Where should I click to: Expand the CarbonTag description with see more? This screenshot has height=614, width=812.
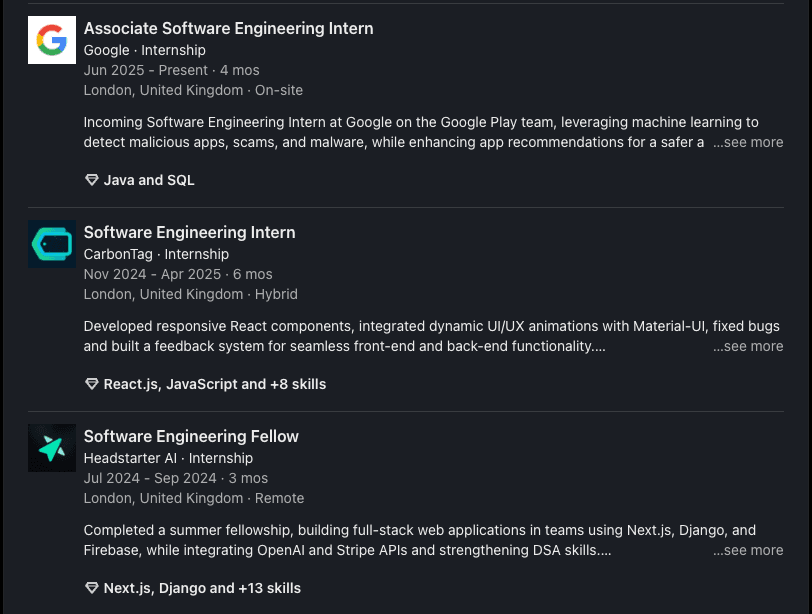point(748,346)
